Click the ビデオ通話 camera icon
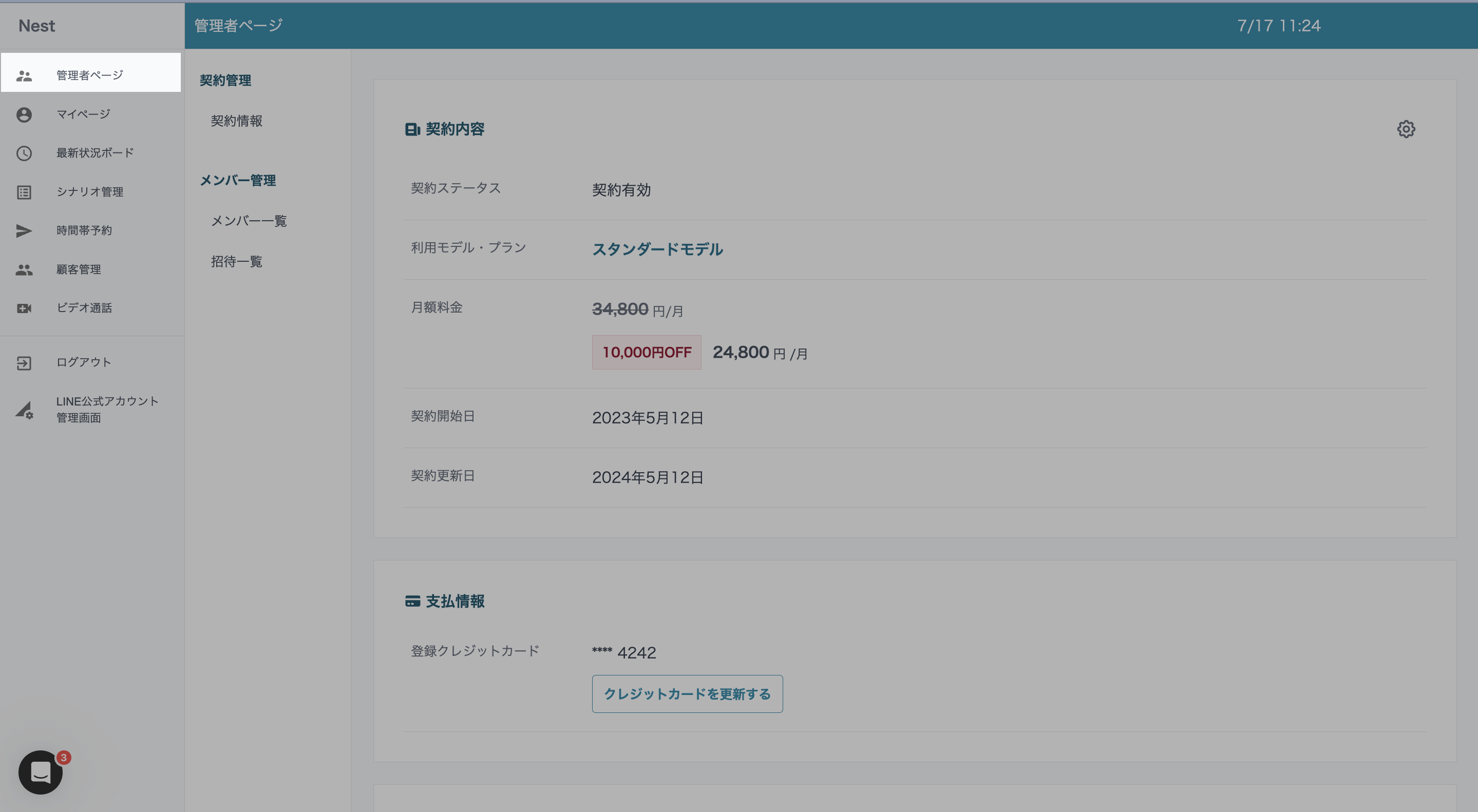This screenshot has height=812, width=1478. click(24, 308)
